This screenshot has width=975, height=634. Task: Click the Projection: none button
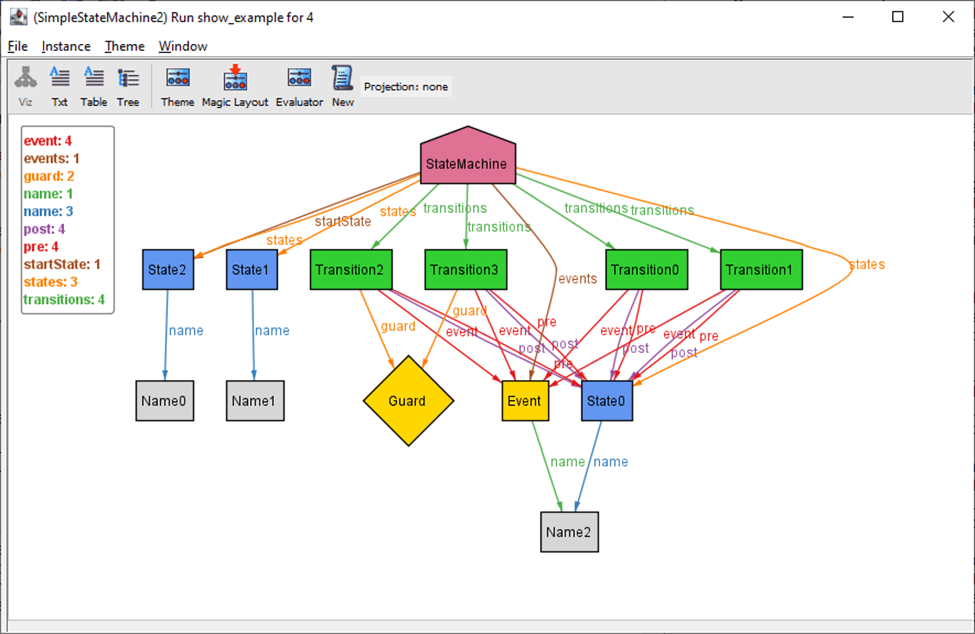click(x=406, y=87)
